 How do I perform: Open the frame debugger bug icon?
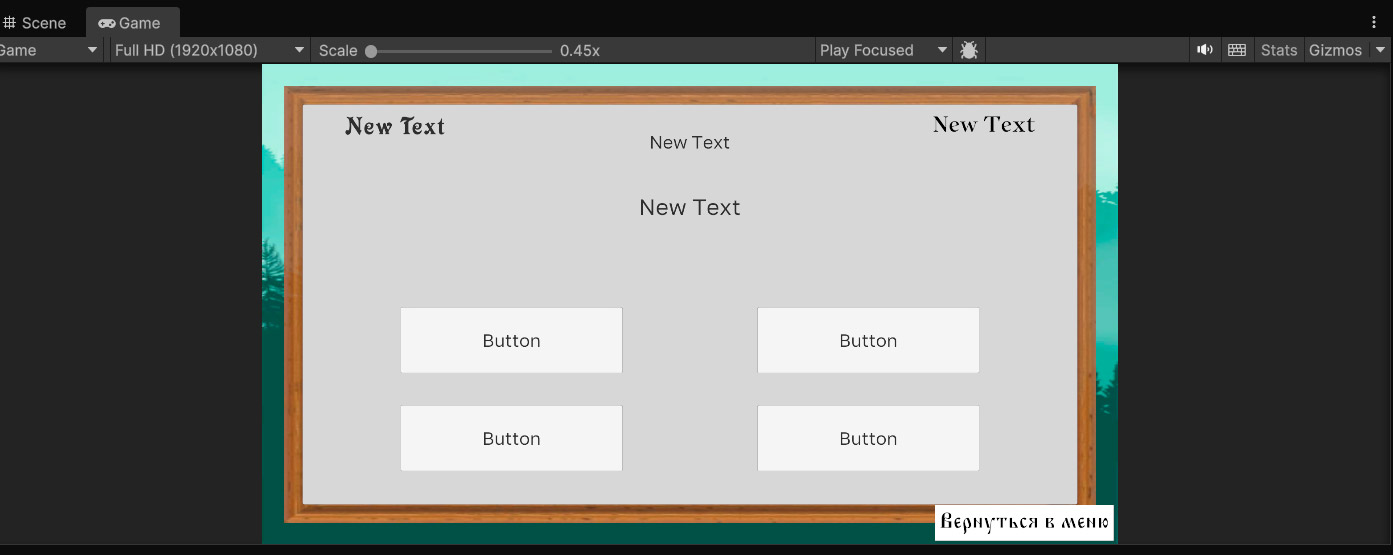(968, 50)
